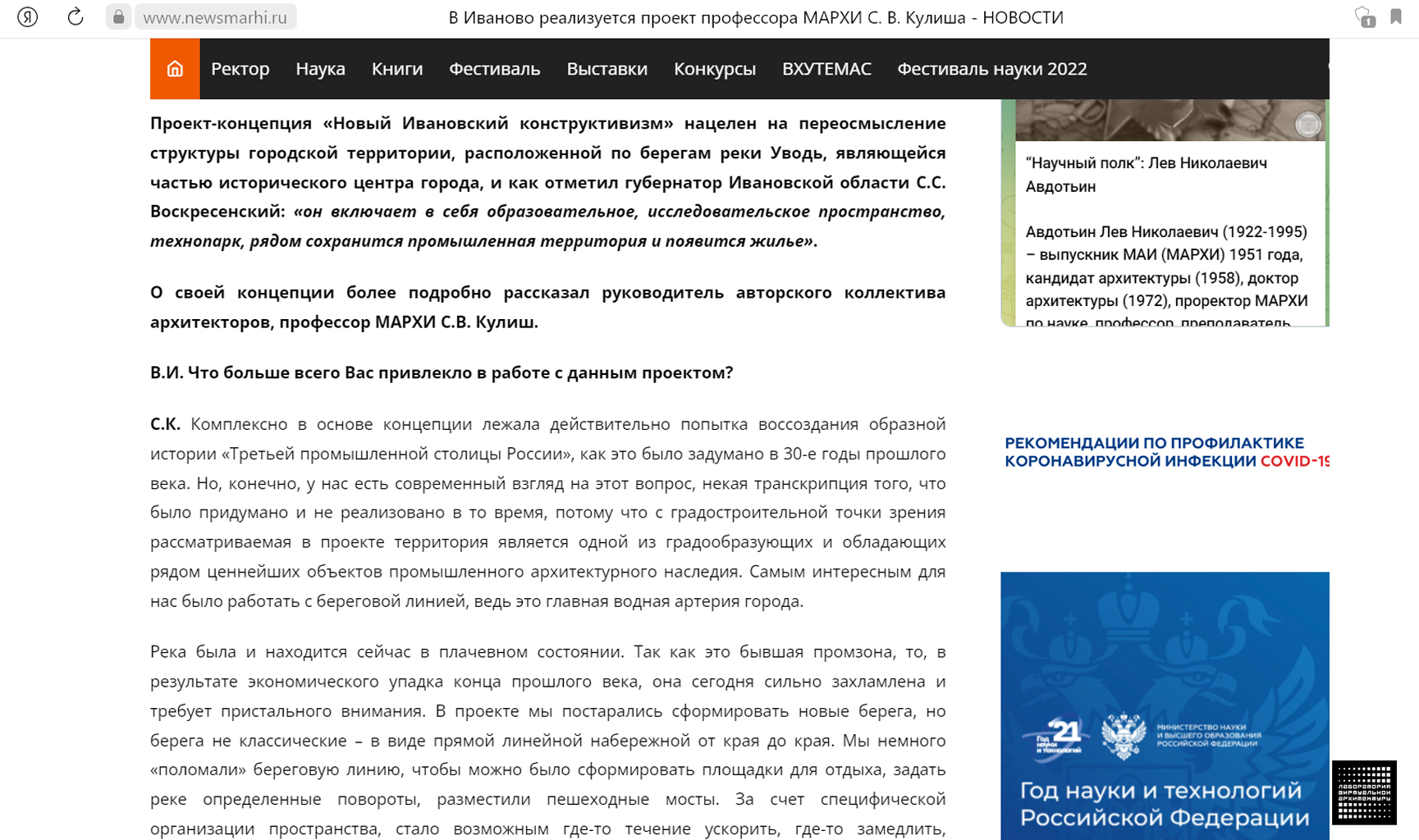The height and width of the screenshot is (840, 1419).
Task: Click the text 'Авдотьин Лев Николаевич (1922-1995)'
Action: pyautogui.click(x=1166, y=232)
